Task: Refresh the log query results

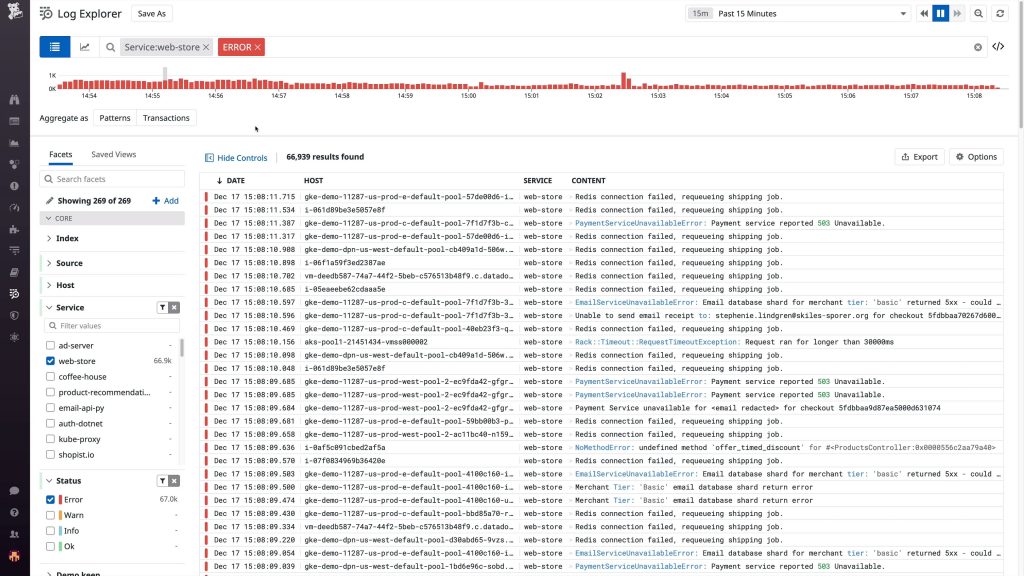Action: [1001, 13]
